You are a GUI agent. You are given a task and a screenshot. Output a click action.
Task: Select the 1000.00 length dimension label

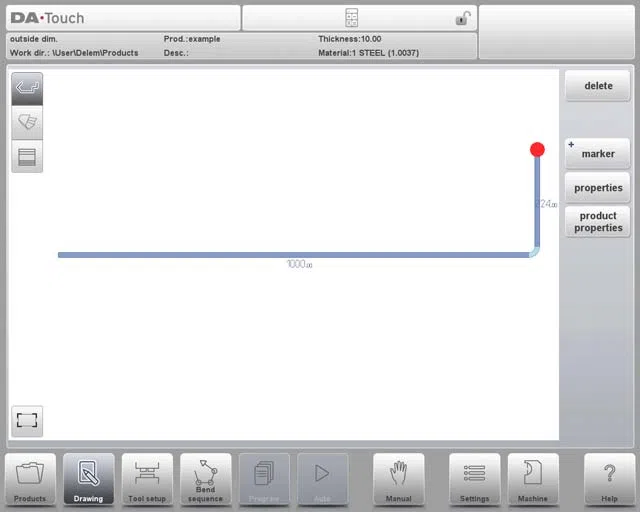click(x=300, y=264)
